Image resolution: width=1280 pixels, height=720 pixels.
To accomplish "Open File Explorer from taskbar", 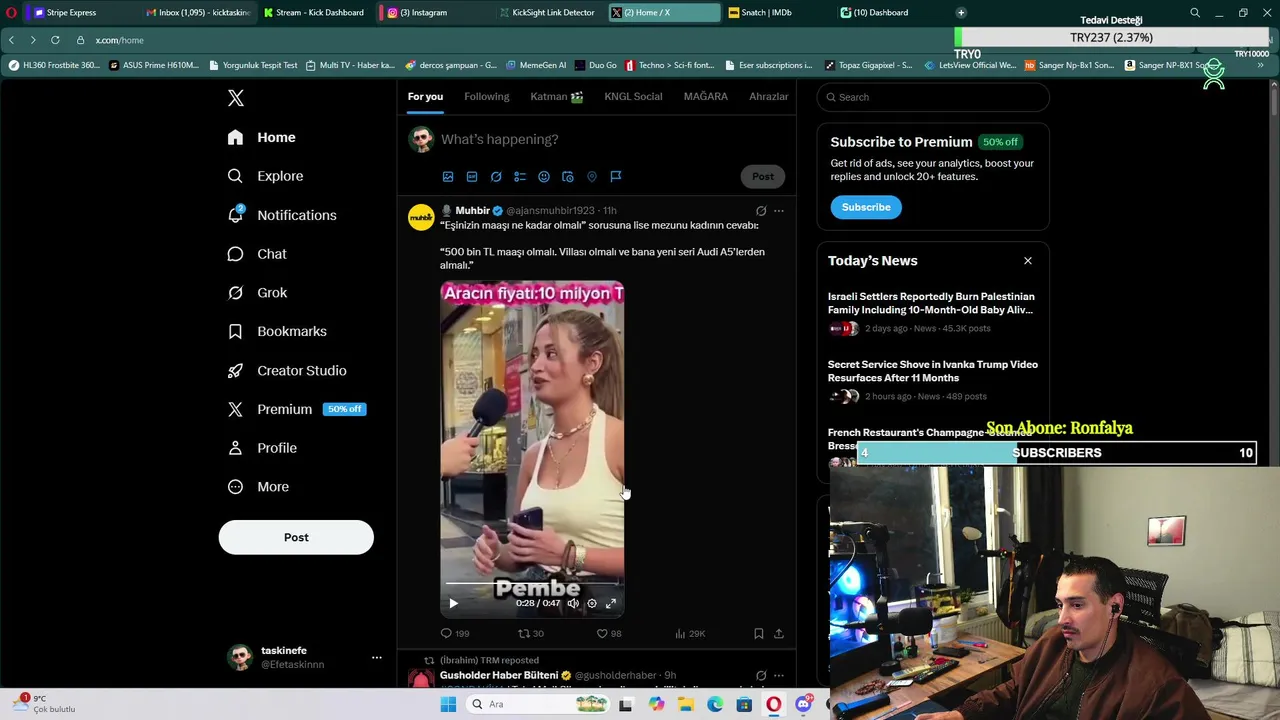I will pos(685,704).
